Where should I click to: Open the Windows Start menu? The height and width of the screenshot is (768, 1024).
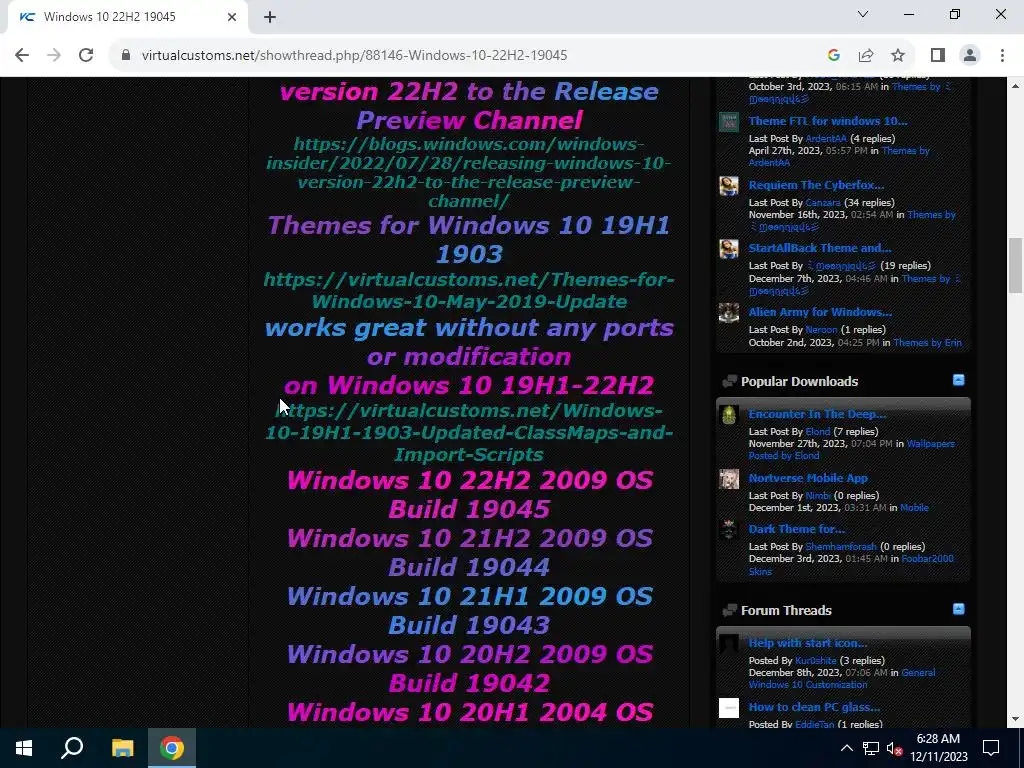24,748
